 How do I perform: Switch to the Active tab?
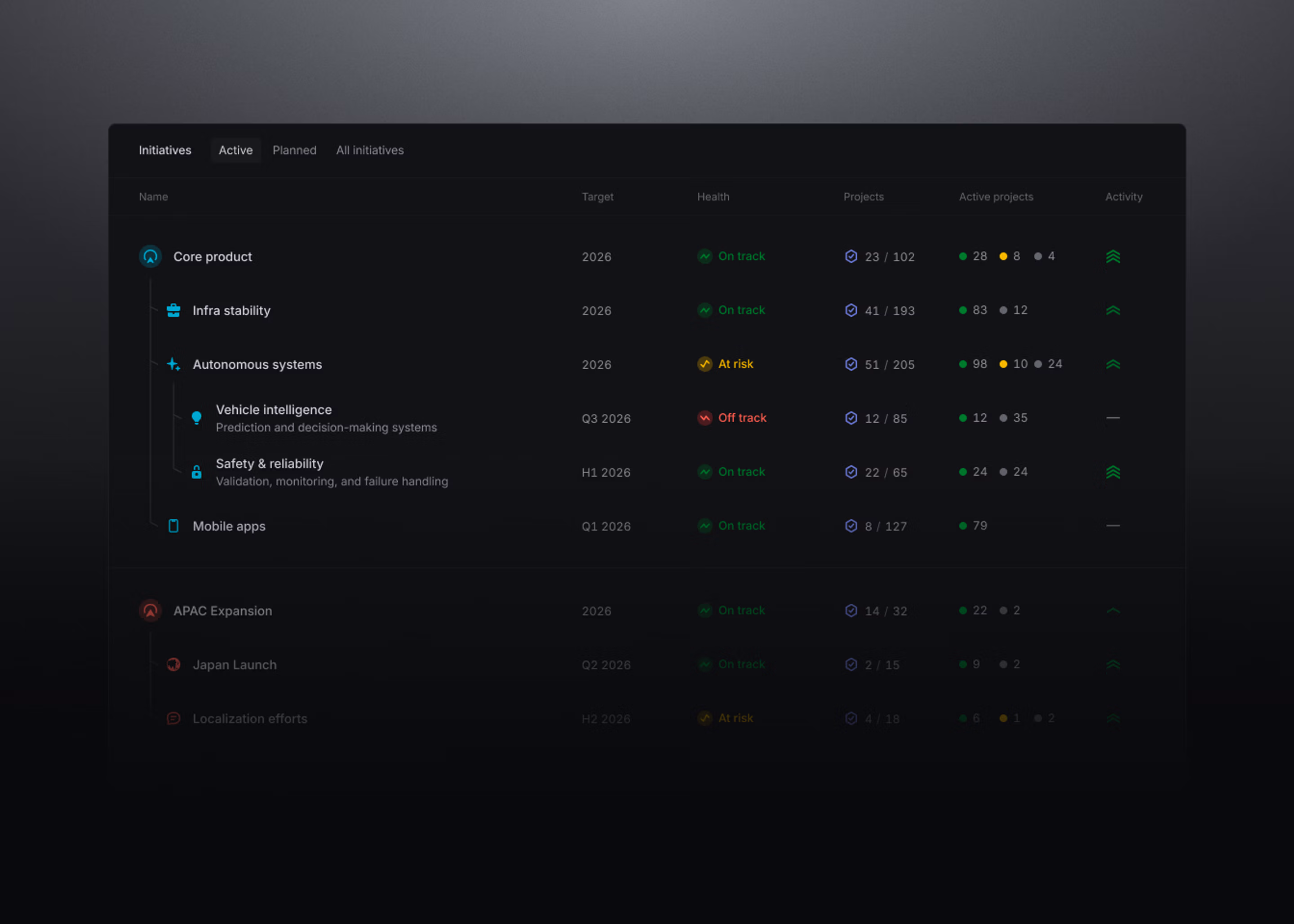tap(235, 150)
